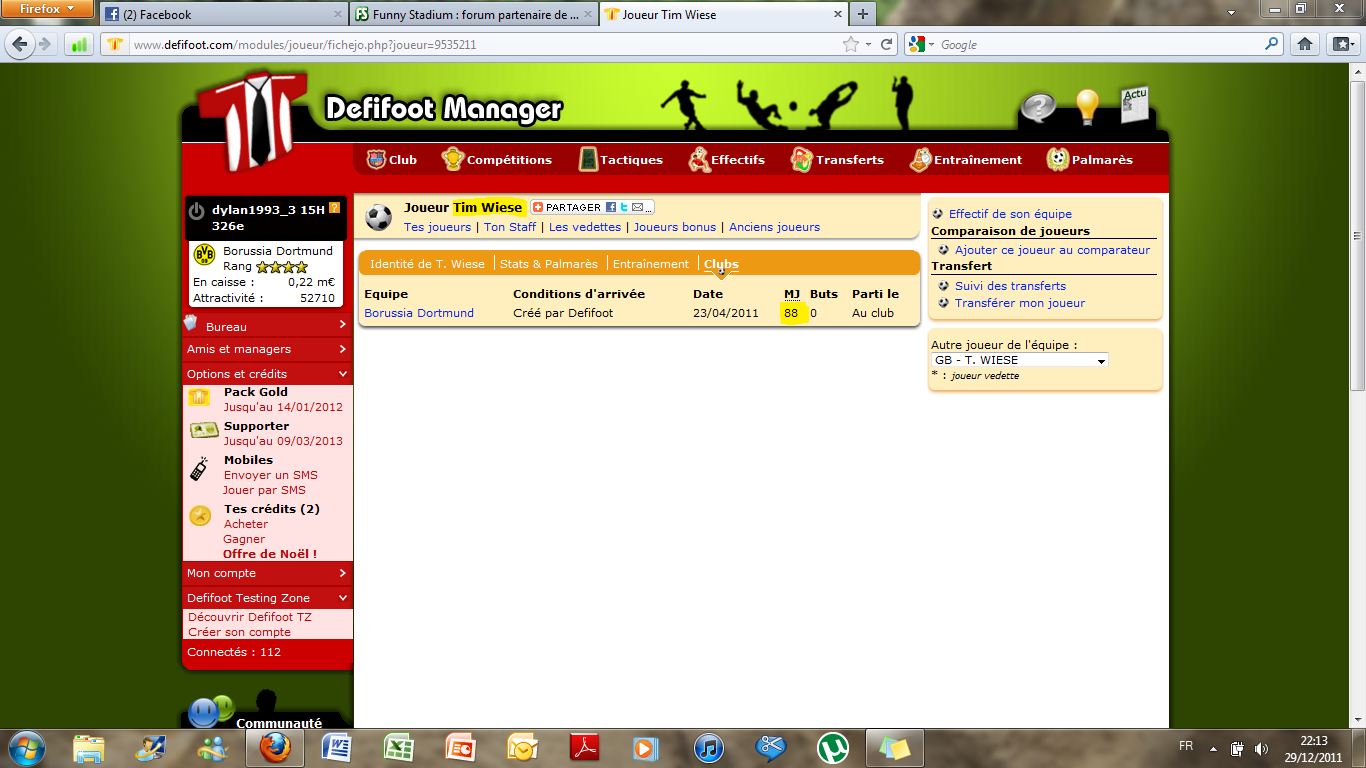Screen dimensions: 1366x768
Task: Expand the Bureau sidebar section
Action: coord(267,326)
